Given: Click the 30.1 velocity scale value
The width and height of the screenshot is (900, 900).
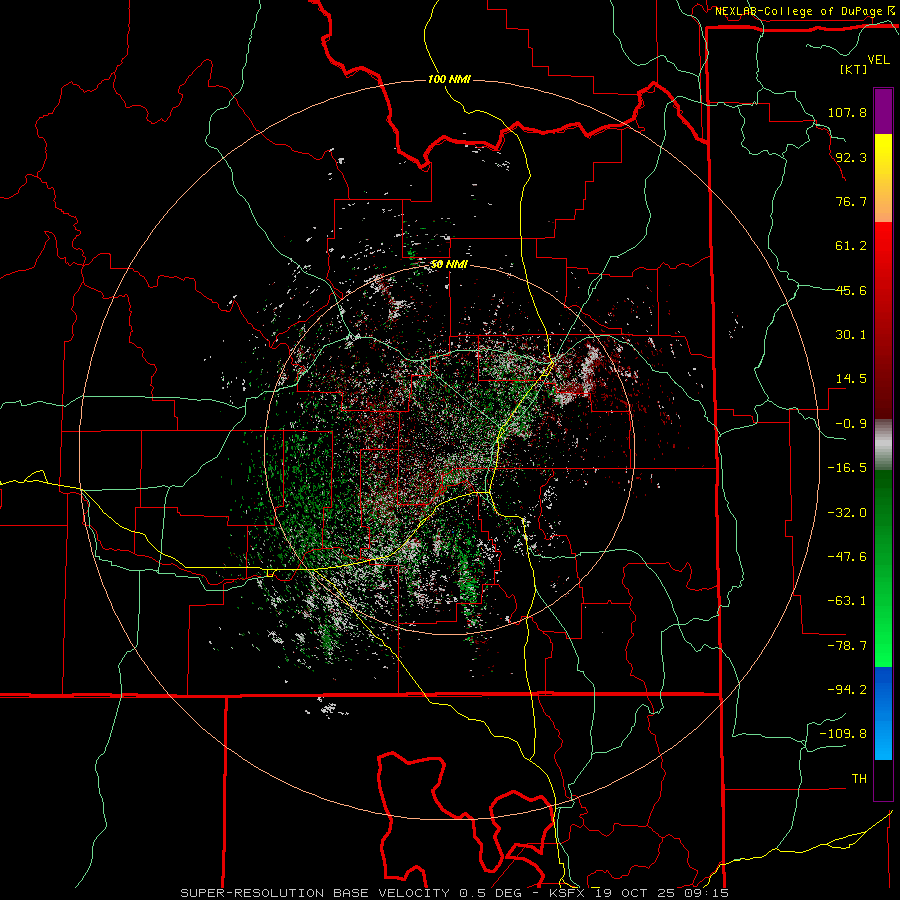Looking at the screenshot, I should (851, 335).
